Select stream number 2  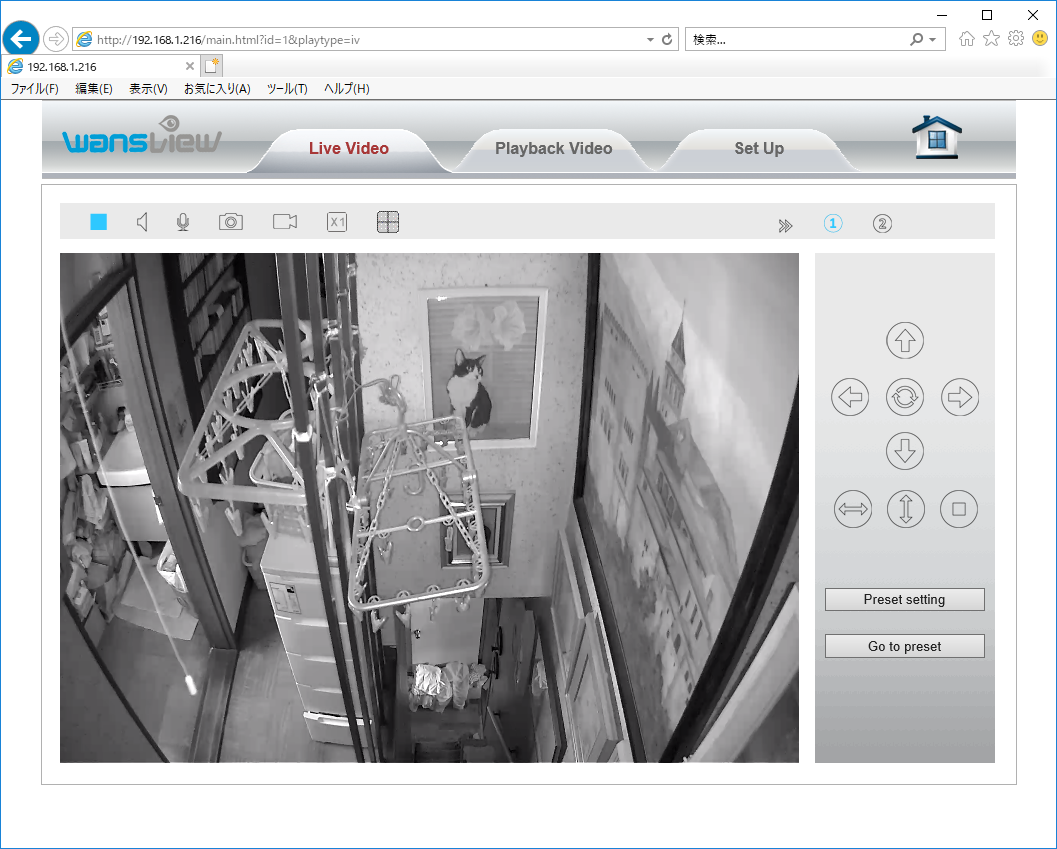point(882,223)
